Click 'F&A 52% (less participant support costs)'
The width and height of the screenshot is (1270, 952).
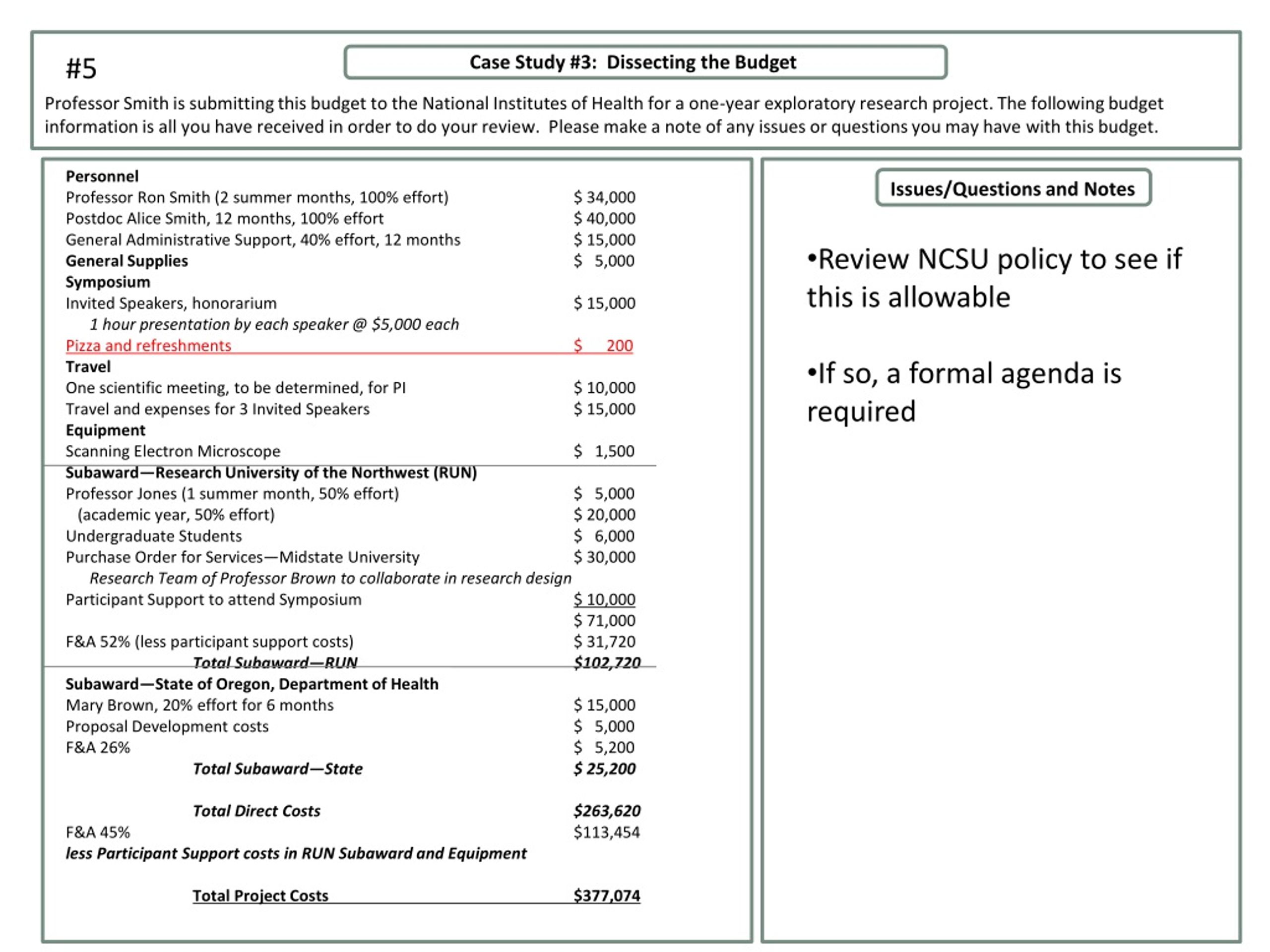click(209, 642)
